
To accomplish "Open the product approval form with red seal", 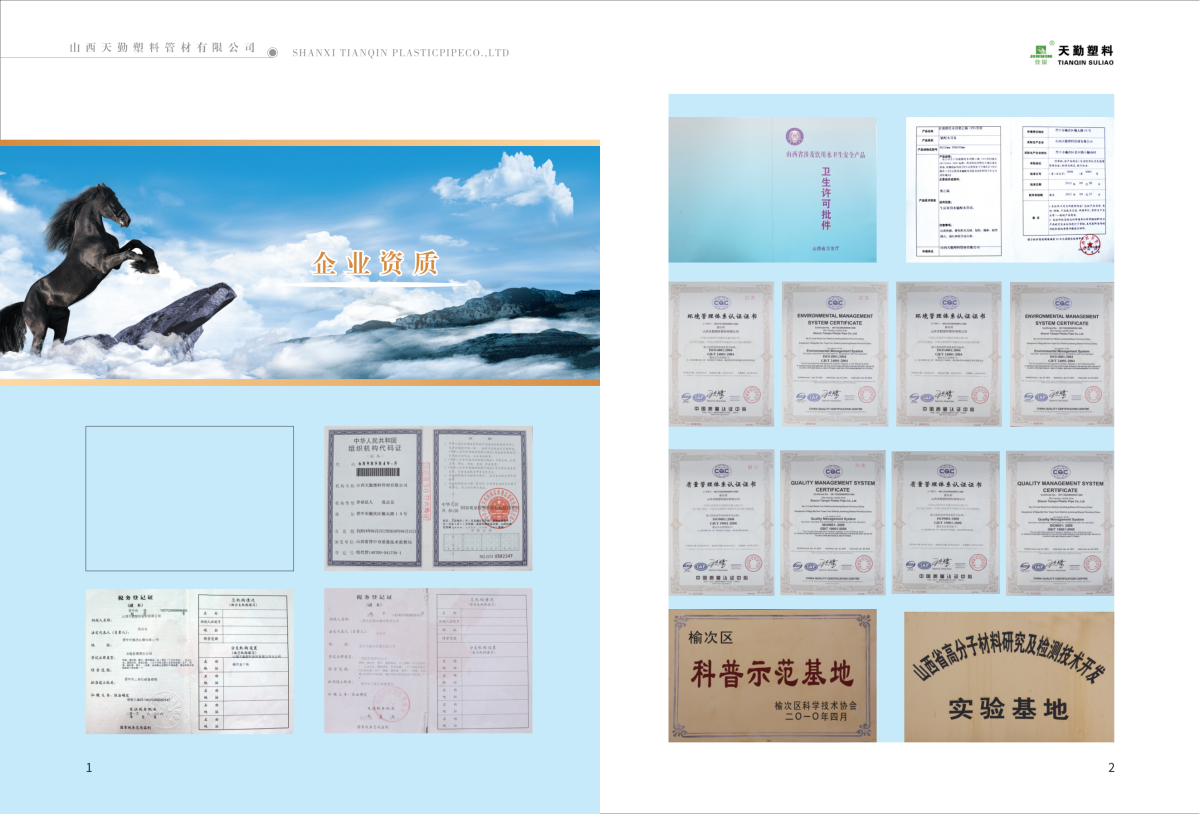I will [x=1010, y=190].
